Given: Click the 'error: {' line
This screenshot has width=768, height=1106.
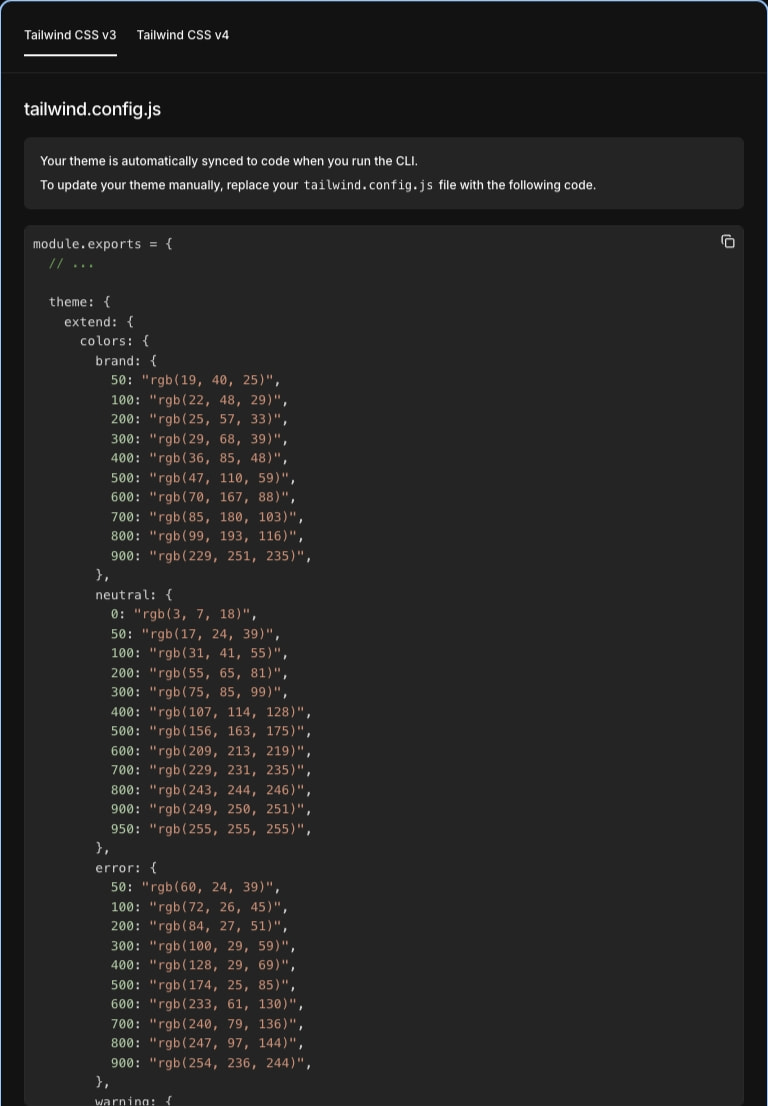Looking at the screenshot, I should (126, 868).
